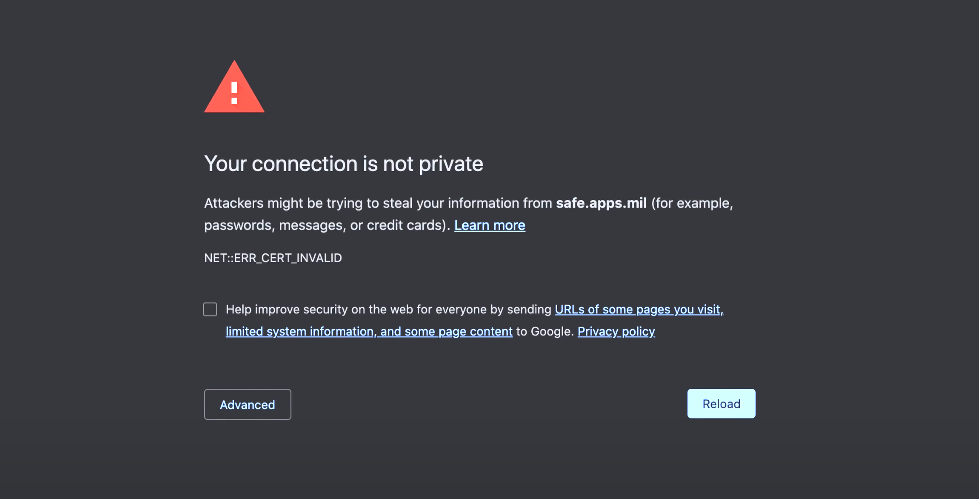Click the red warning triangle icon
The width and height of the screenshot is (979, 499).
pyautogui.click(x=234, y=87)
